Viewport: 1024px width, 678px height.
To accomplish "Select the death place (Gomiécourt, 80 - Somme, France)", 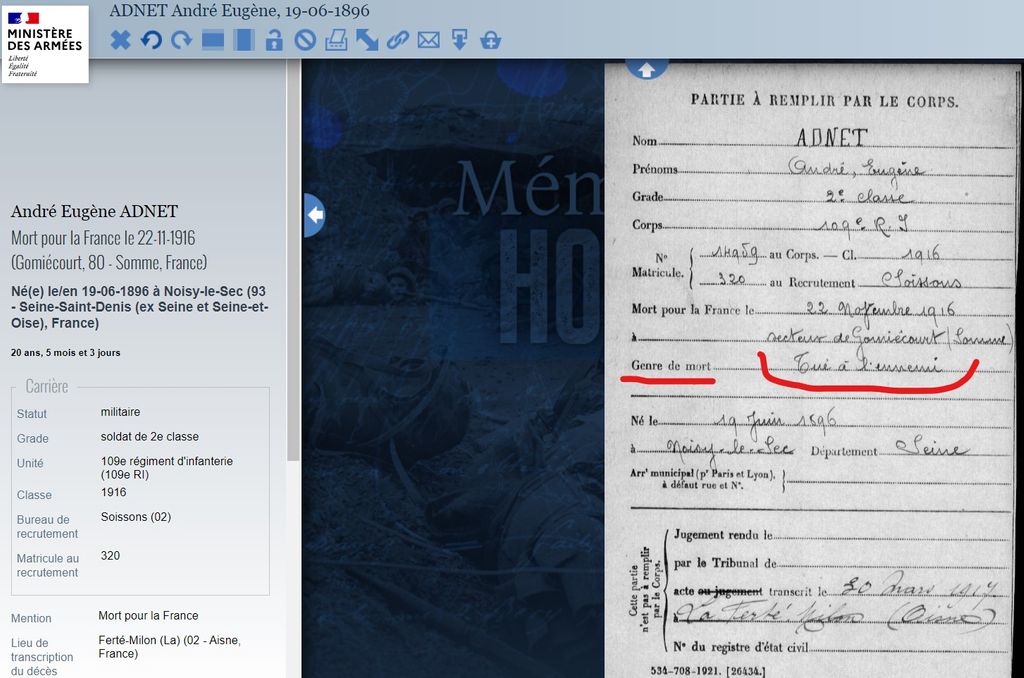I will pos(109,263).
